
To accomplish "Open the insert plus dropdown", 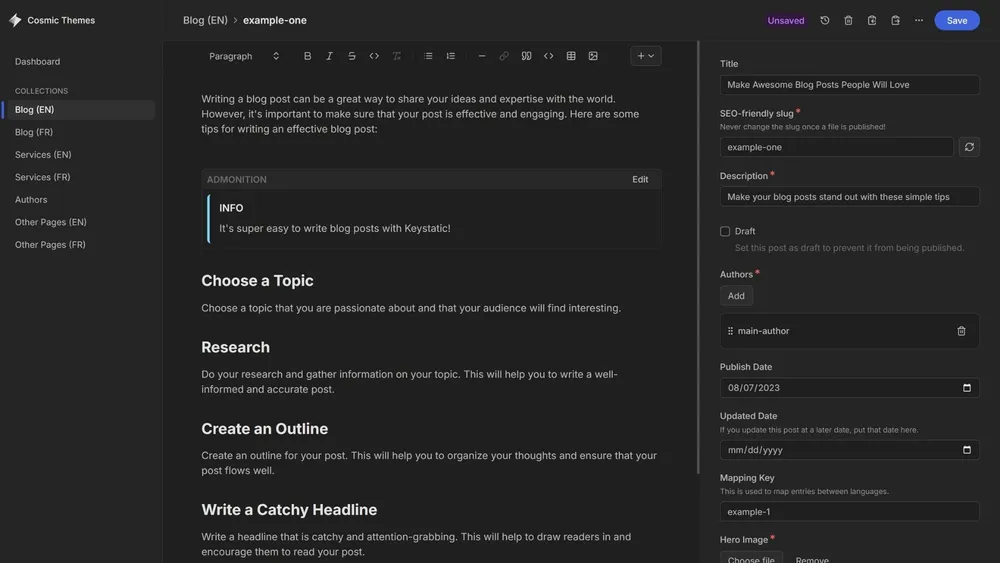I will [645, 56].
